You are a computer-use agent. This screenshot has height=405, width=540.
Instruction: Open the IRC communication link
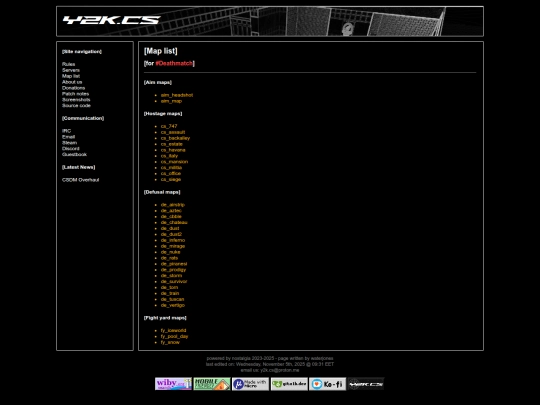(66, 131)
